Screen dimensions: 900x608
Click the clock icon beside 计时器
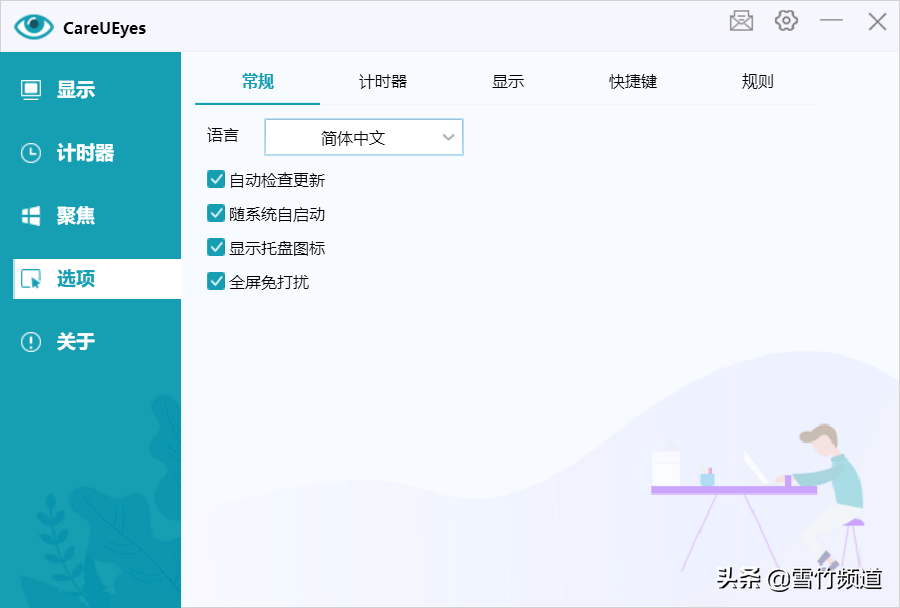[x=32, y=153]
